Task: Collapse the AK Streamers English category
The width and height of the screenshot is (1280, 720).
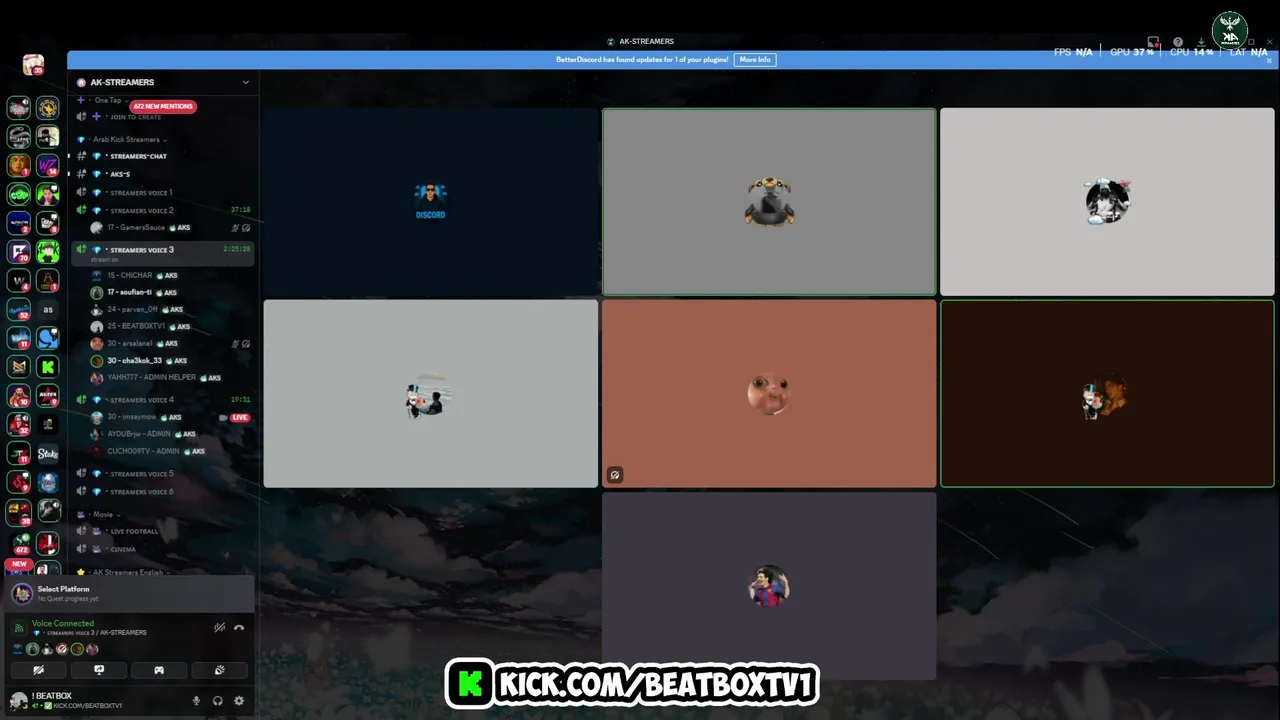Action: [130, 572]
